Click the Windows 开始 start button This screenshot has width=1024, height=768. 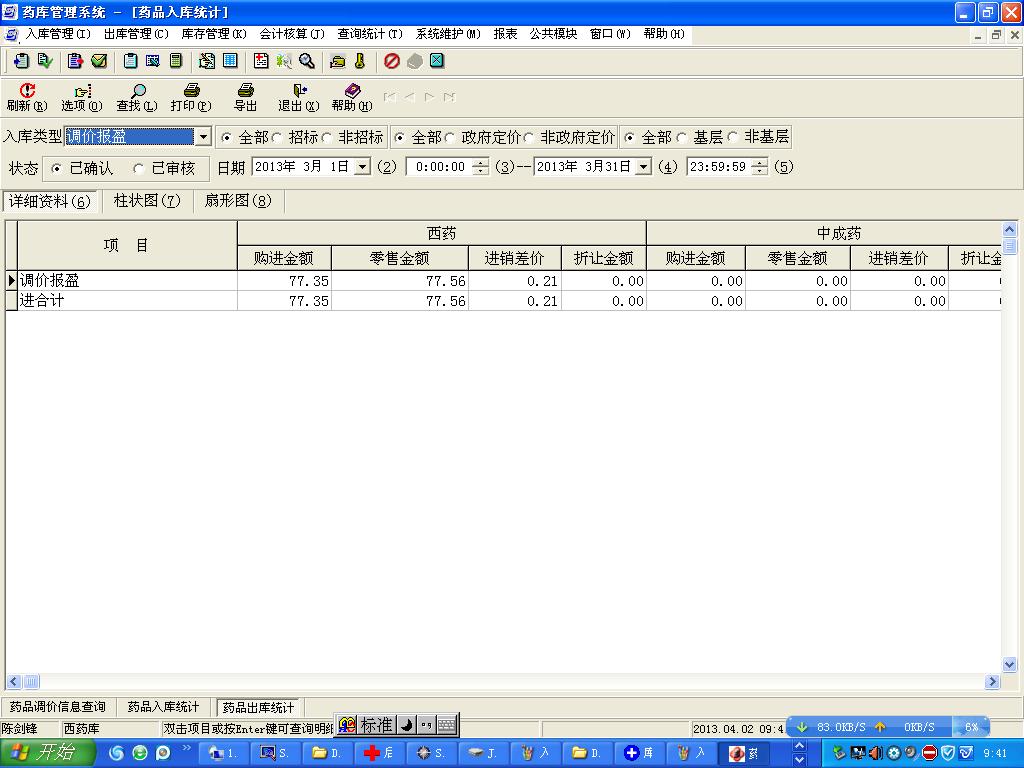[47, 753]
